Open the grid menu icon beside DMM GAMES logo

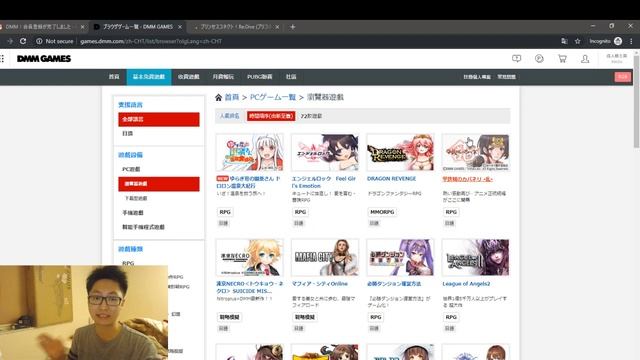(x=2, y=59)
